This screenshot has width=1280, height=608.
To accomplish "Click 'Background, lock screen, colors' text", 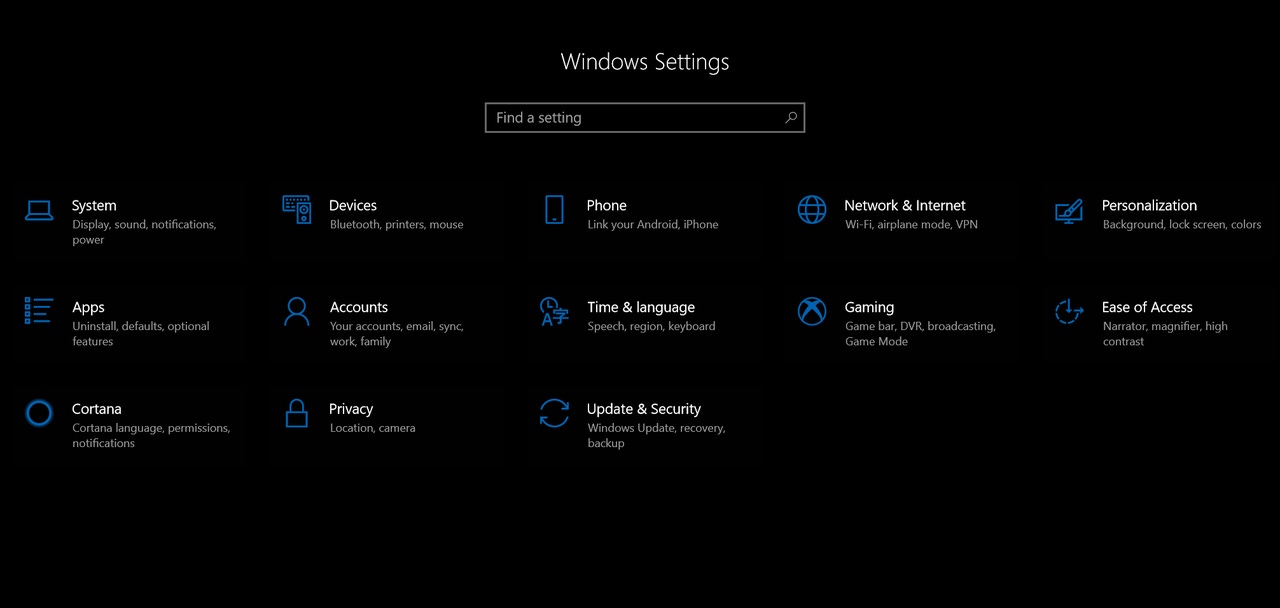I will tap(1182, 225).
